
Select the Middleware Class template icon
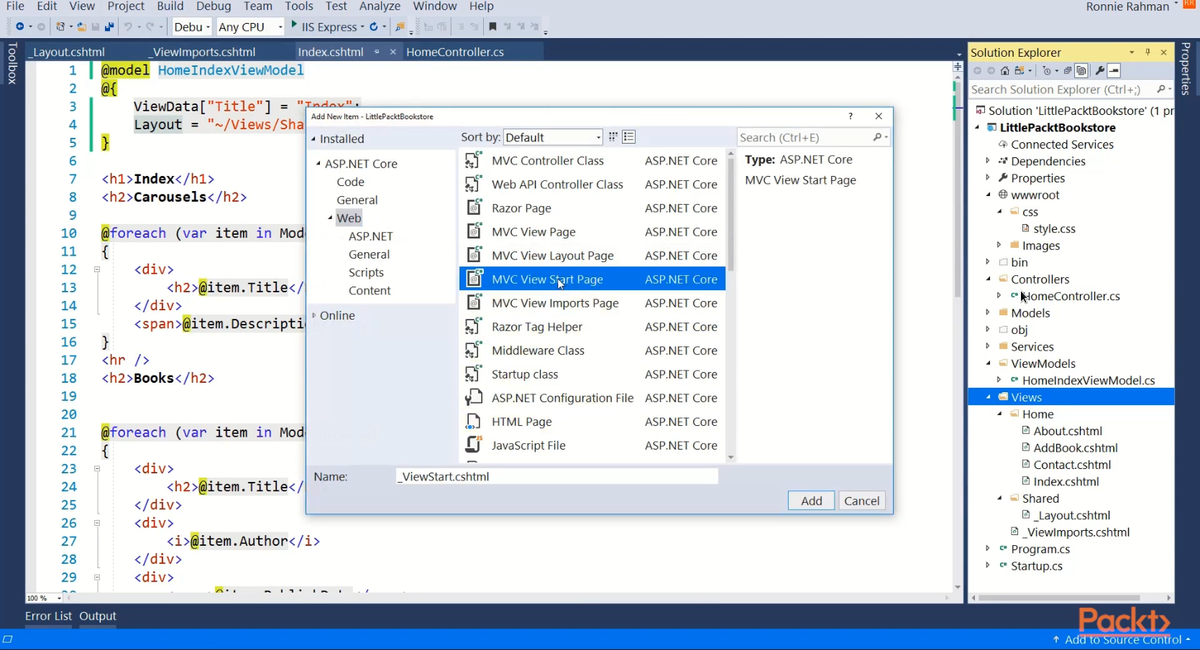tap(474, 350)
